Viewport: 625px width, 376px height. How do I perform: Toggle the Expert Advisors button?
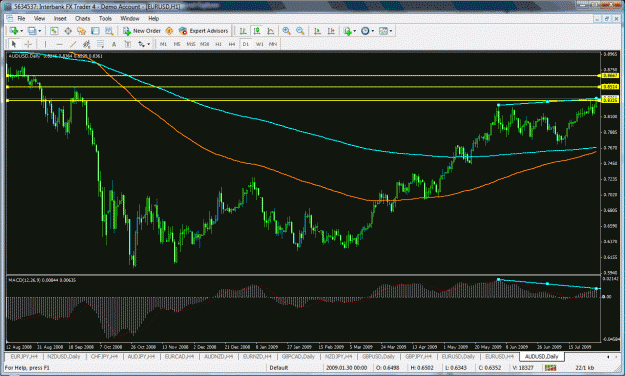point(203,31)
